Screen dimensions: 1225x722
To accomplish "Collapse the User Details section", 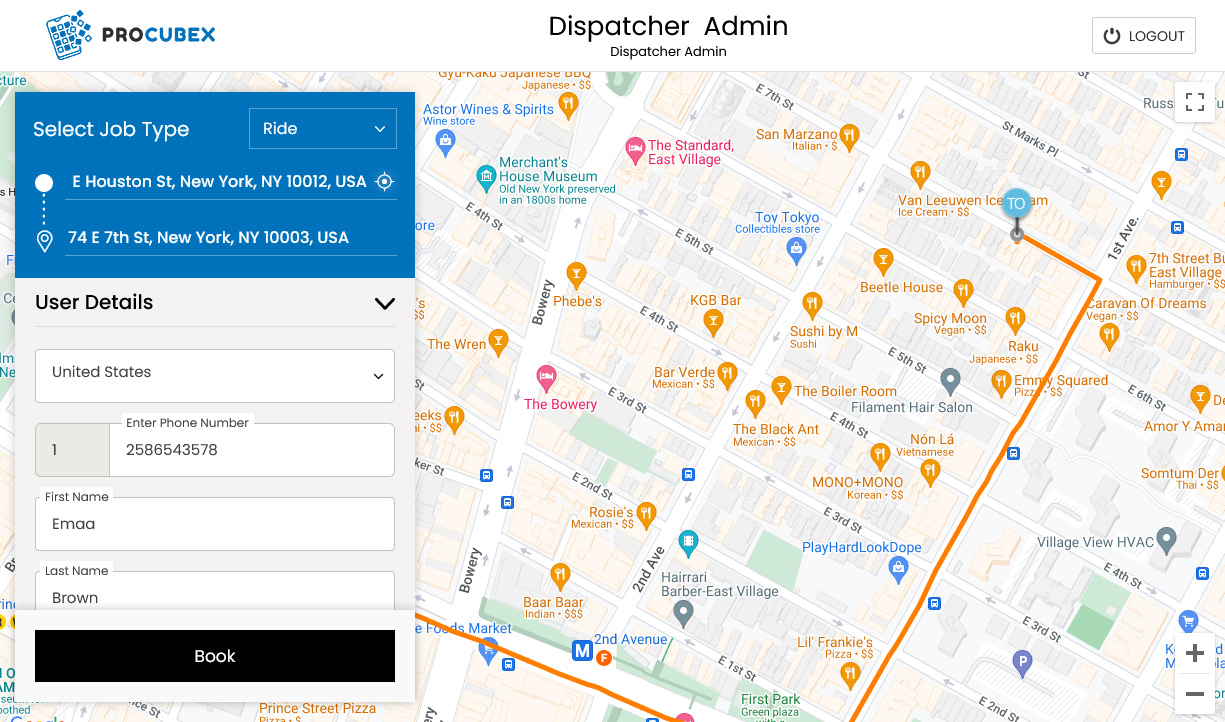I will [384, 303].
